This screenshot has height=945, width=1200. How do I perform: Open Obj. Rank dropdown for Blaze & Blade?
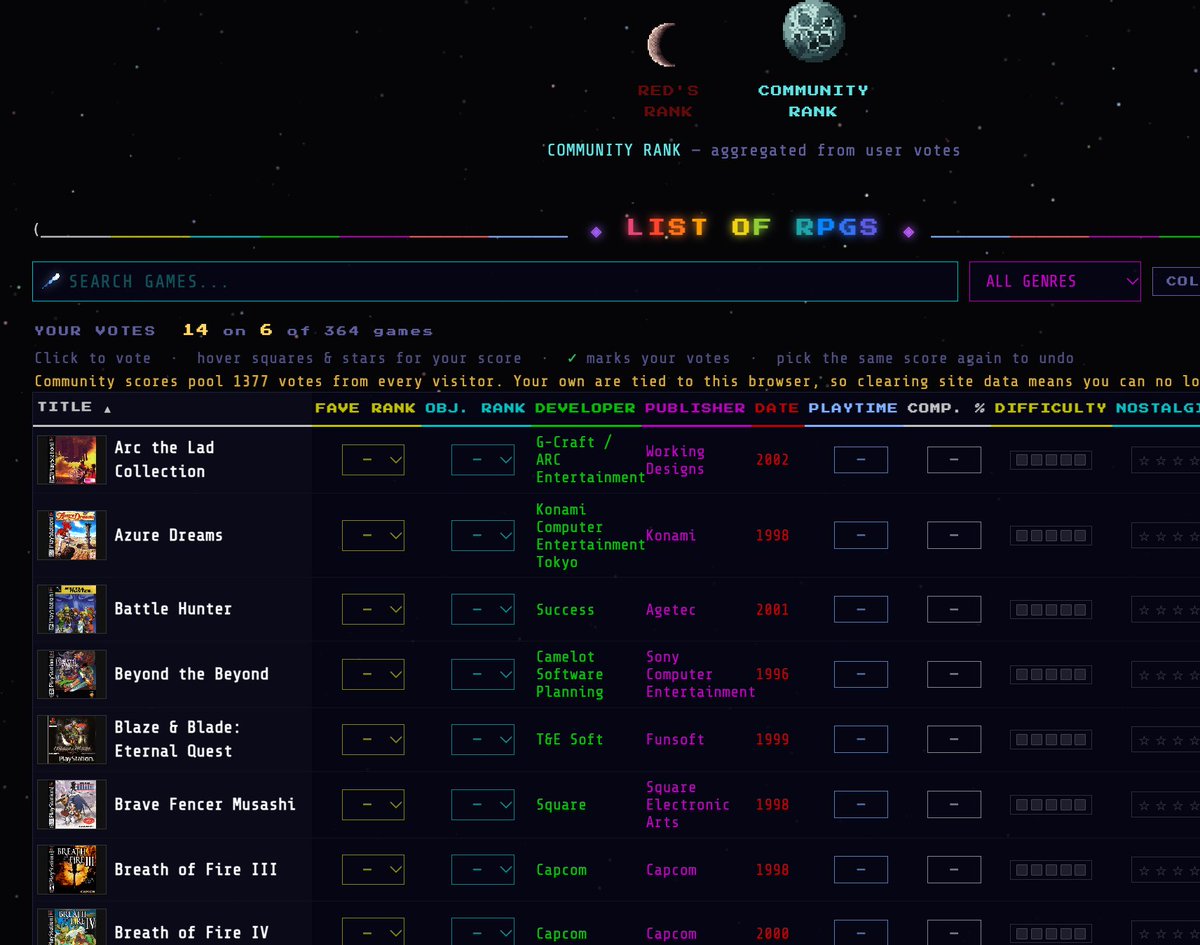pyautogui.click(x=483, y=739)
